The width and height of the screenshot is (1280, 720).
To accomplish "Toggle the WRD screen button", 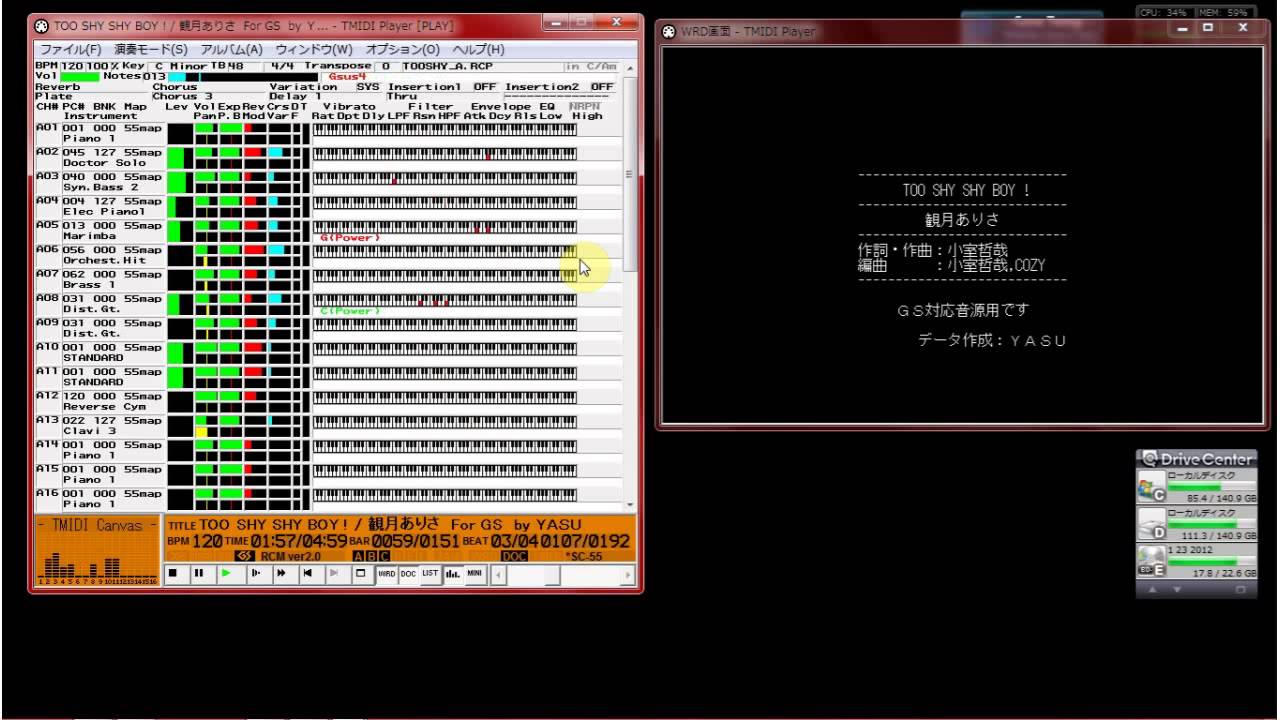I will tap(387, 573).
